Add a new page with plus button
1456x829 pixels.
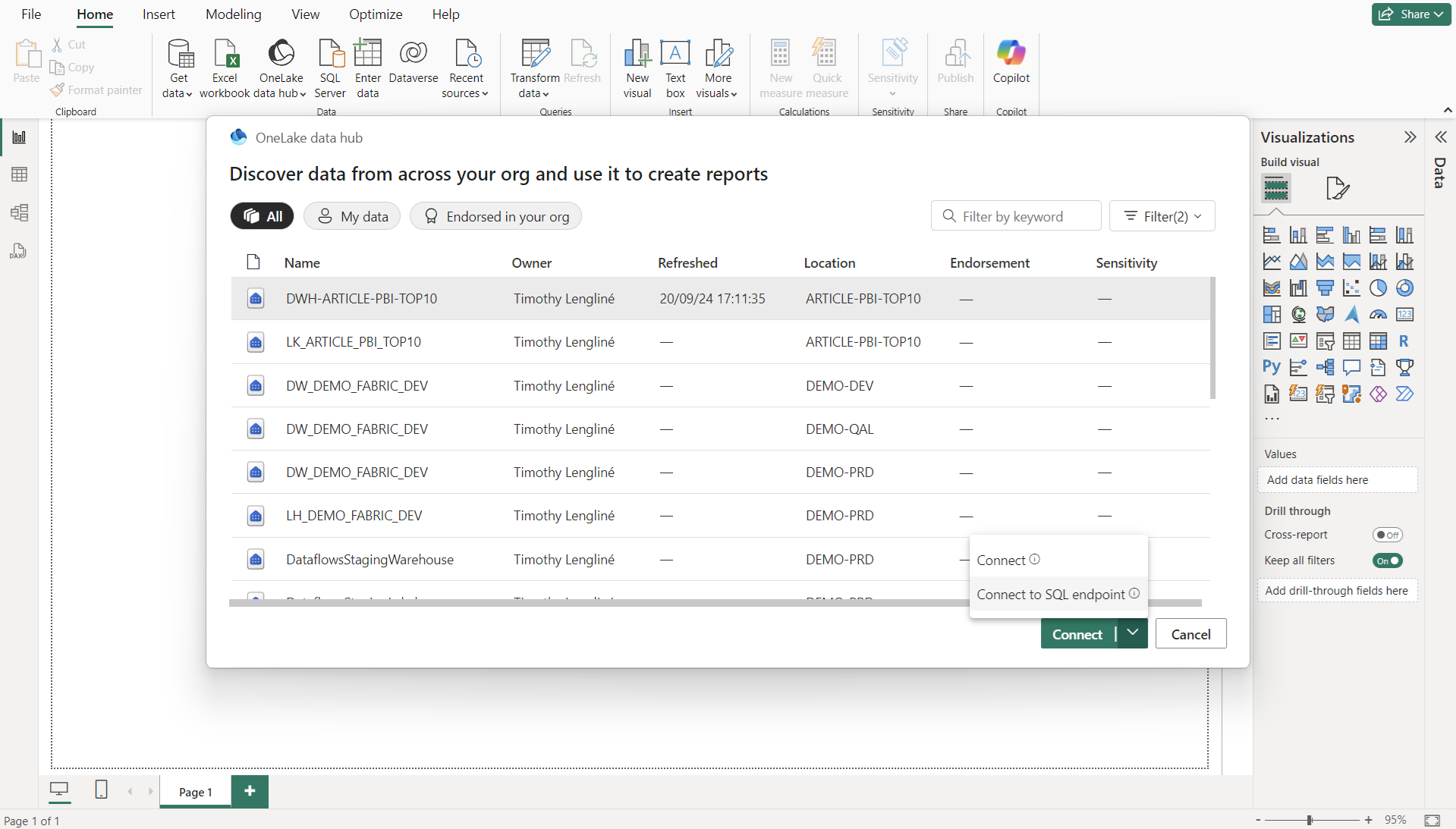[x=250, y=791]
